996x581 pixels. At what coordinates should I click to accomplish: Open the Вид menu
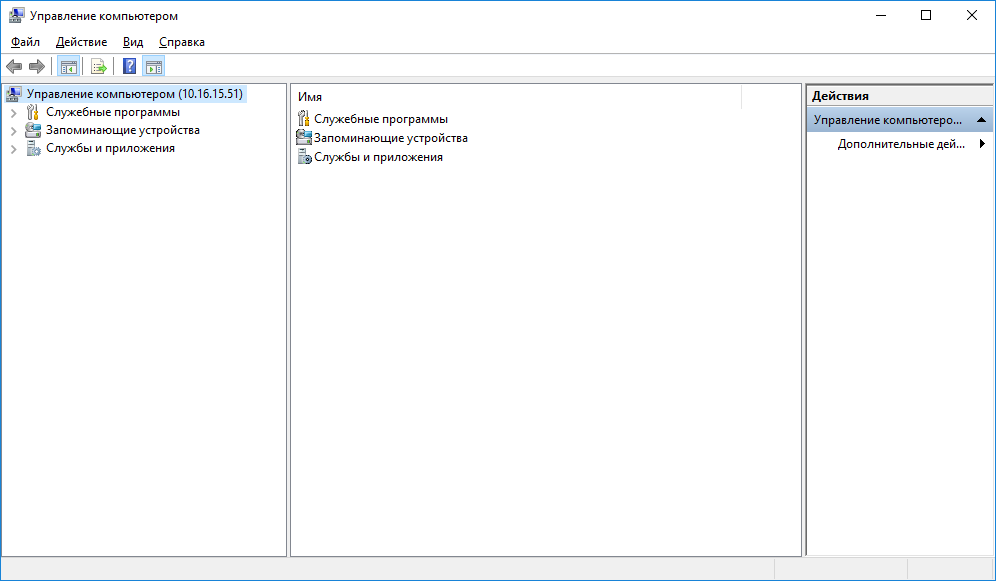click(133, 42)
